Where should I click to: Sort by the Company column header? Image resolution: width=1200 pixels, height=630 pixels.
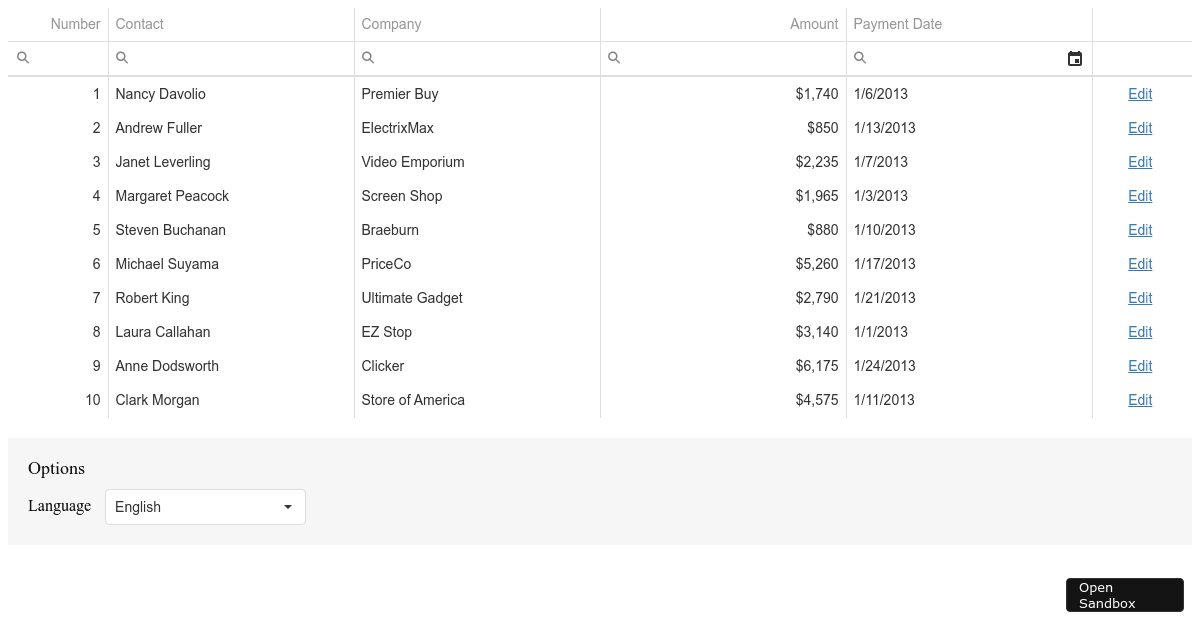click(391, 24)
